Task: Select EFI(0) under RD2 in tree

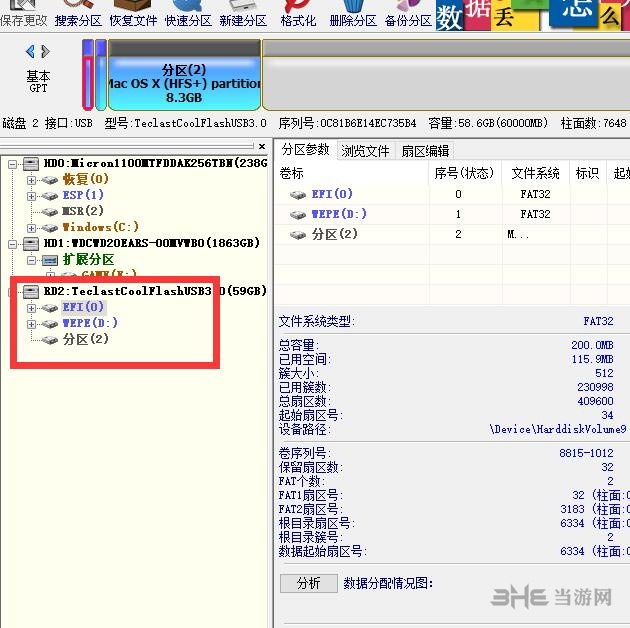Action: coord(83,307)
